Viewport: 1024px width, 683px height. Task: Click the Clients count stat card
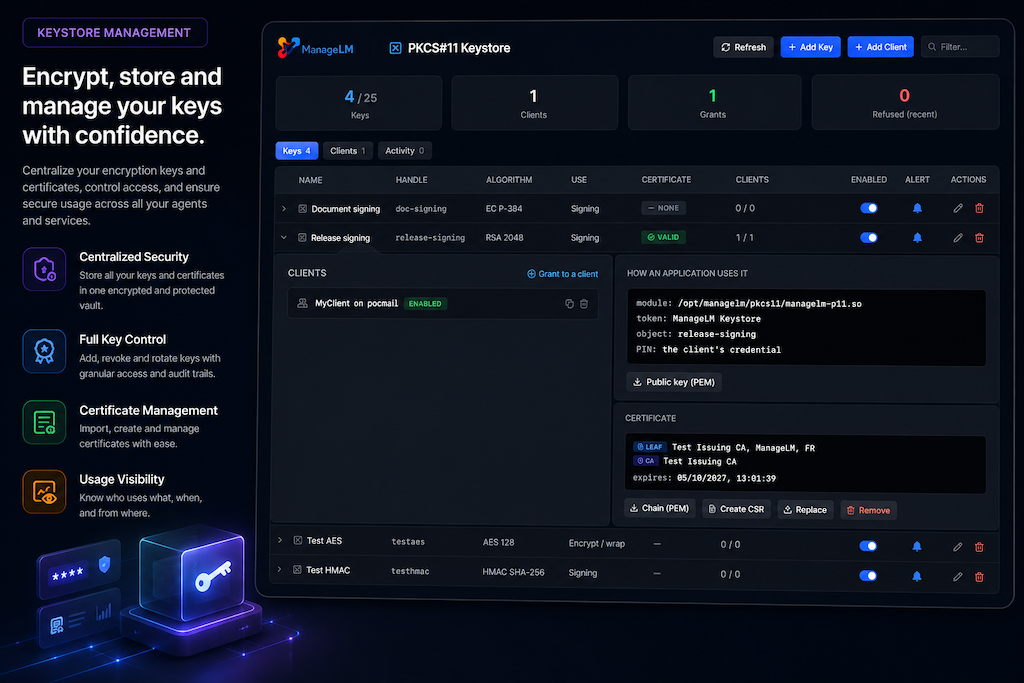tap(534, 103)
